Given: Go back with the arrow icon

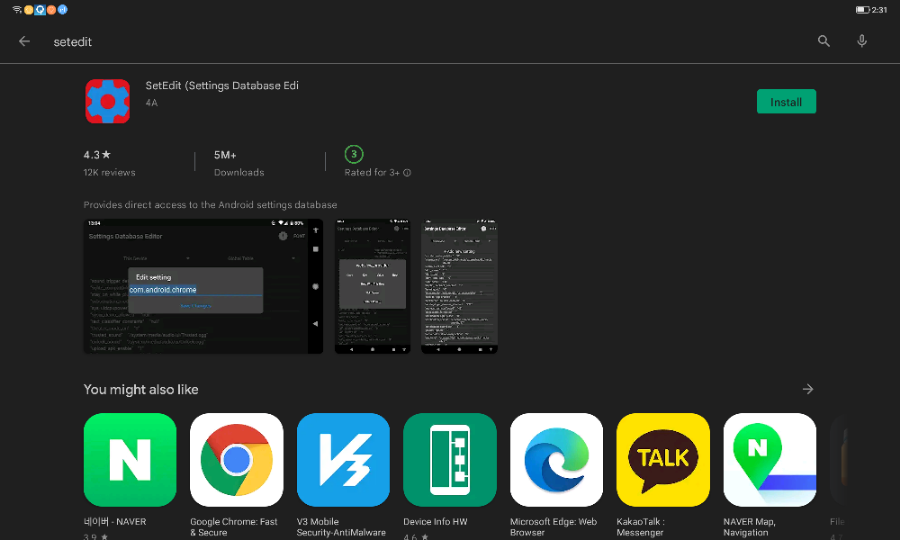Looking at the screenshot, I should (x=24, y=41).
